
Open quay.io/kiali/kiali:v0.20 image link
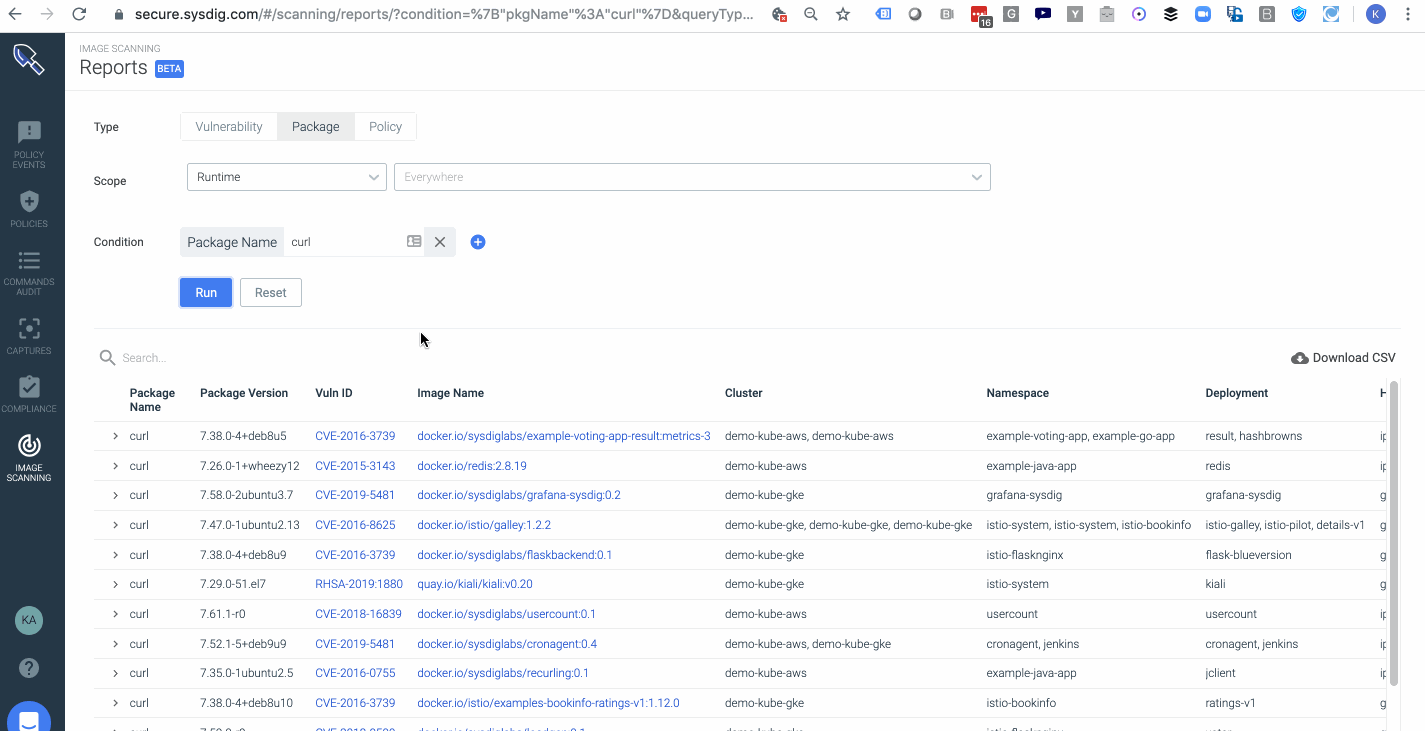tap(475, 584)
